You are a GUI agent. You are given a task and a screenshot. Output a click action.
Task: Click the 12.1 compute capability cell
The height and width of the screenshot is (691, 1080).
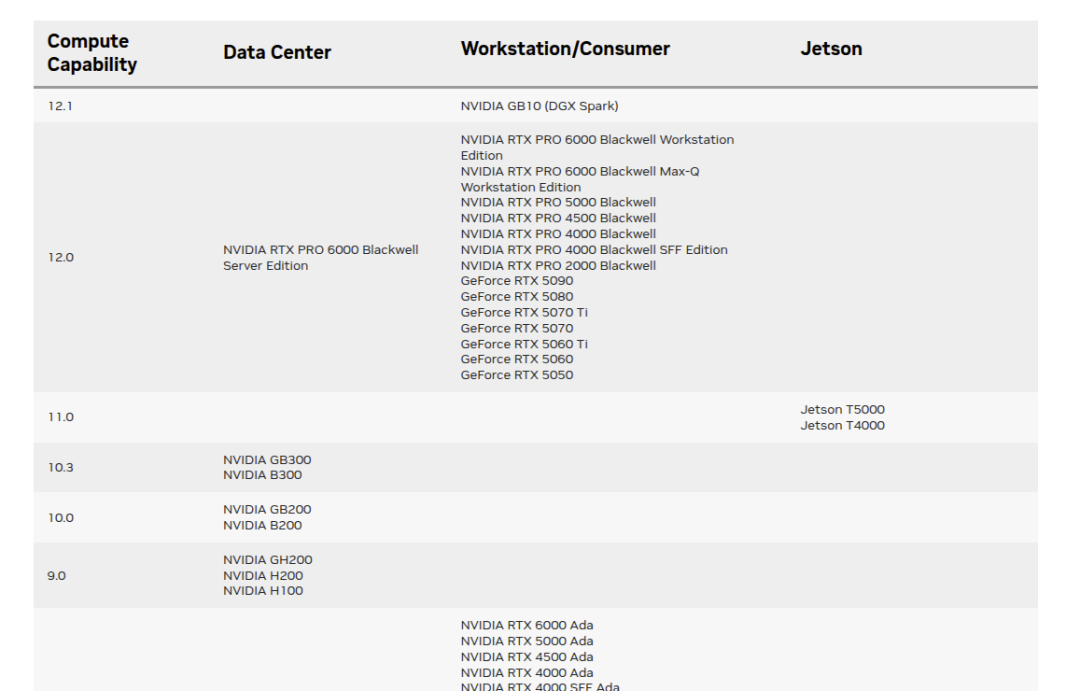click(x=60, y=106)
